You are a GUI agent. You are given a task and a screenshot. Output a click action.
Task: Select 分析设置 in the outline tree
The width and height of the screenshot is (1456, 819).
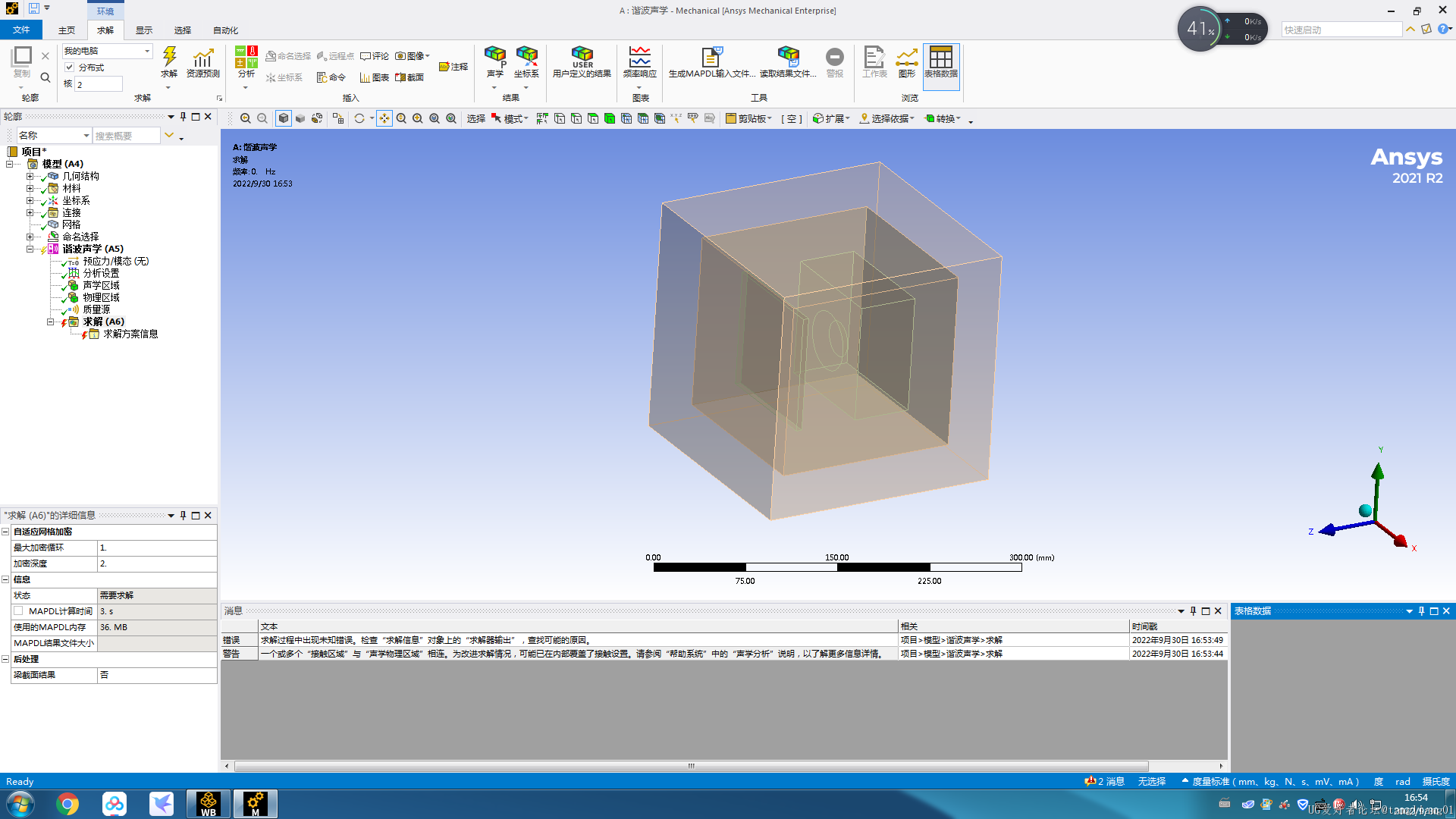(101, 273)
